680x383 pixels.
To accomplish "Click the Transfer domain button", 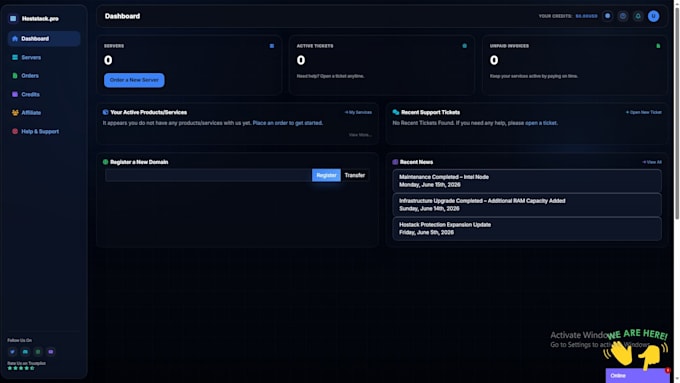I will 355,175.
